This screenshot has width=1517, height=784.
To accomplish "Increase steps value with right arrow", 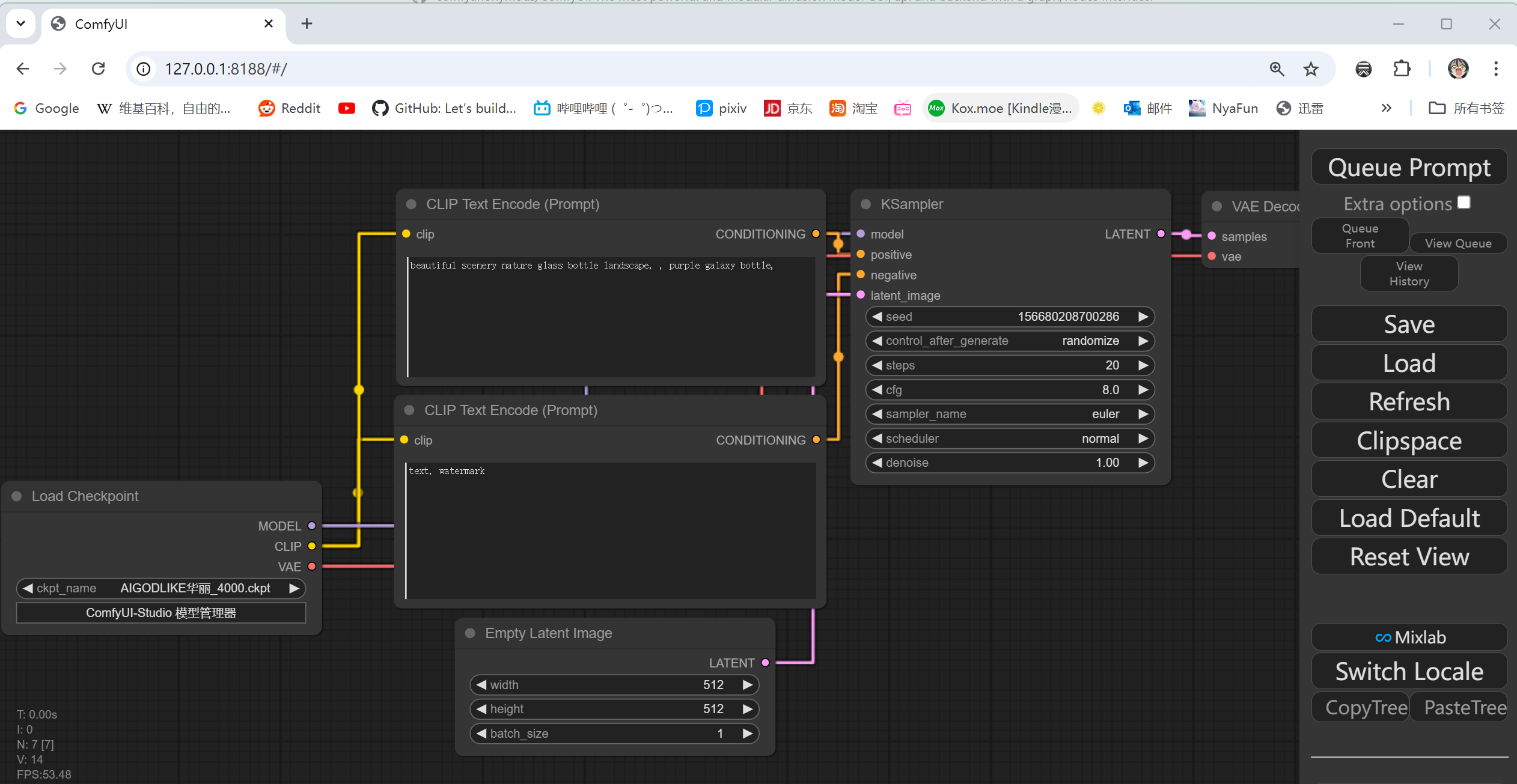I will (1143, 365).
